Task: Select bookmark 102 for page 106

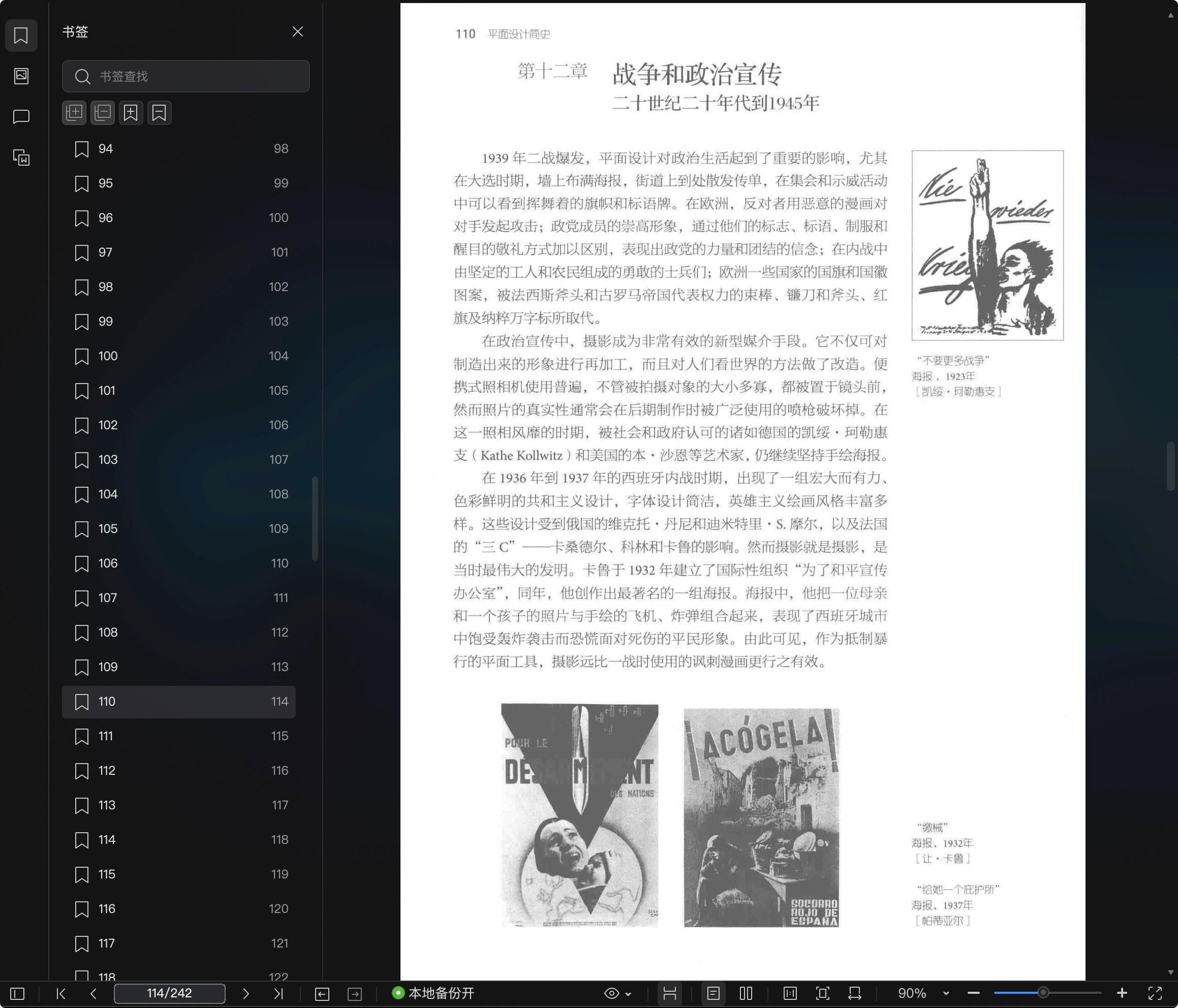Action: (x=179, y=425)
